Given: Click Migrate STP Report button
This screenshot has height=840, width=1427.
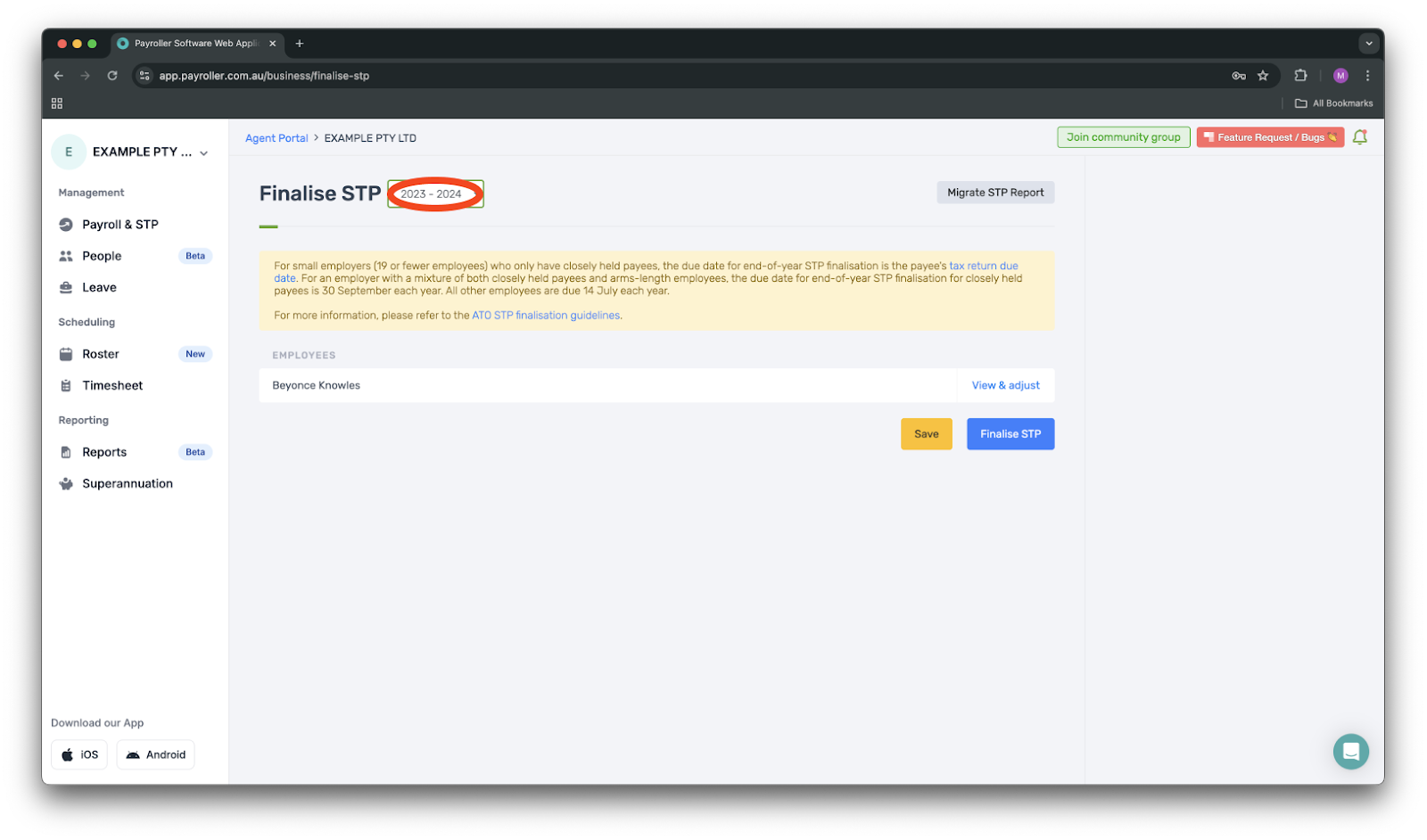Looking at the screenshot, I should tap(995, 193).
